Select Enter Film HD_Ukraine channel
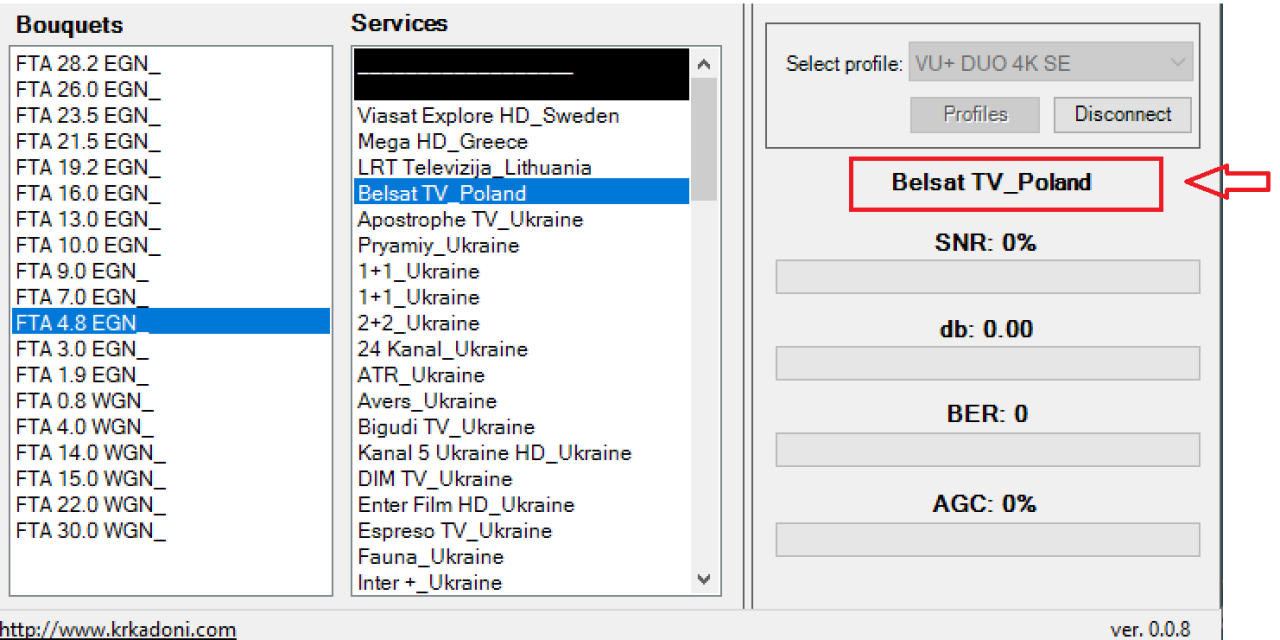 466,505
